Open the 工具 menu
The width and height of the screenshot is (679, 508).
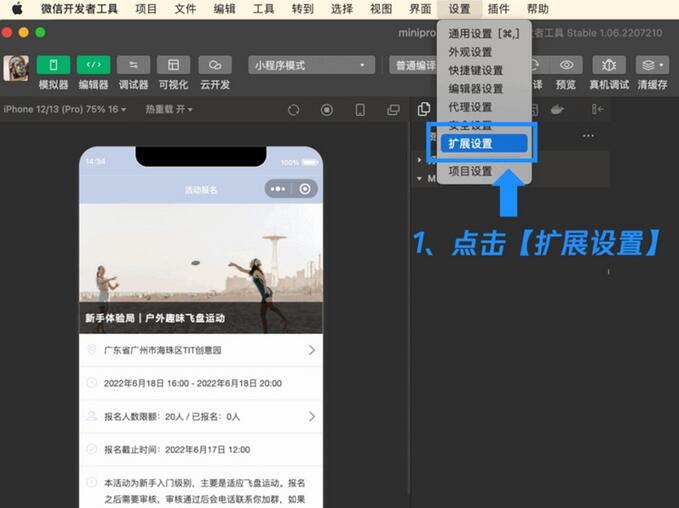tap(263, 9)
